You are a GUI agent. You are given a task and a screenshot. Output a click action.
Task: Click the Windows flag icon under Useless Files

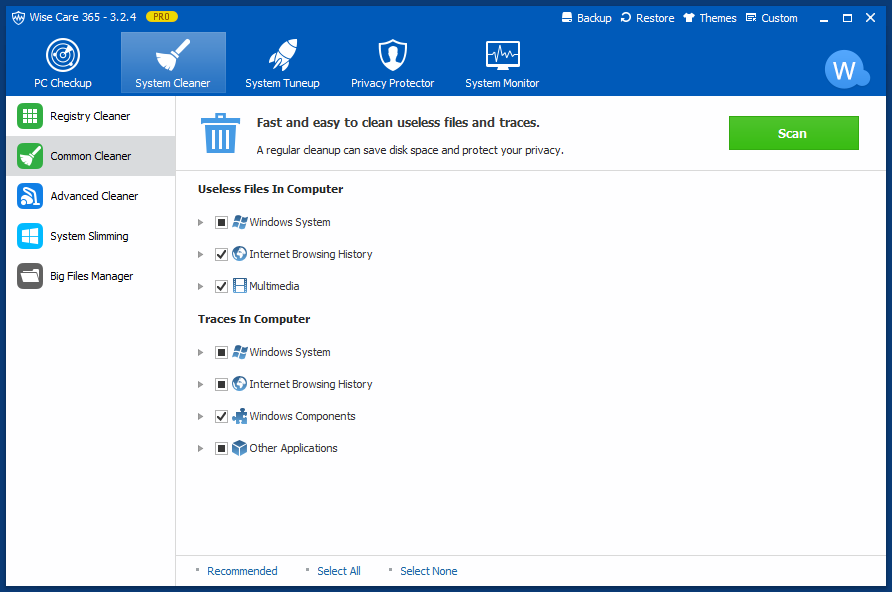coord(240,222)
